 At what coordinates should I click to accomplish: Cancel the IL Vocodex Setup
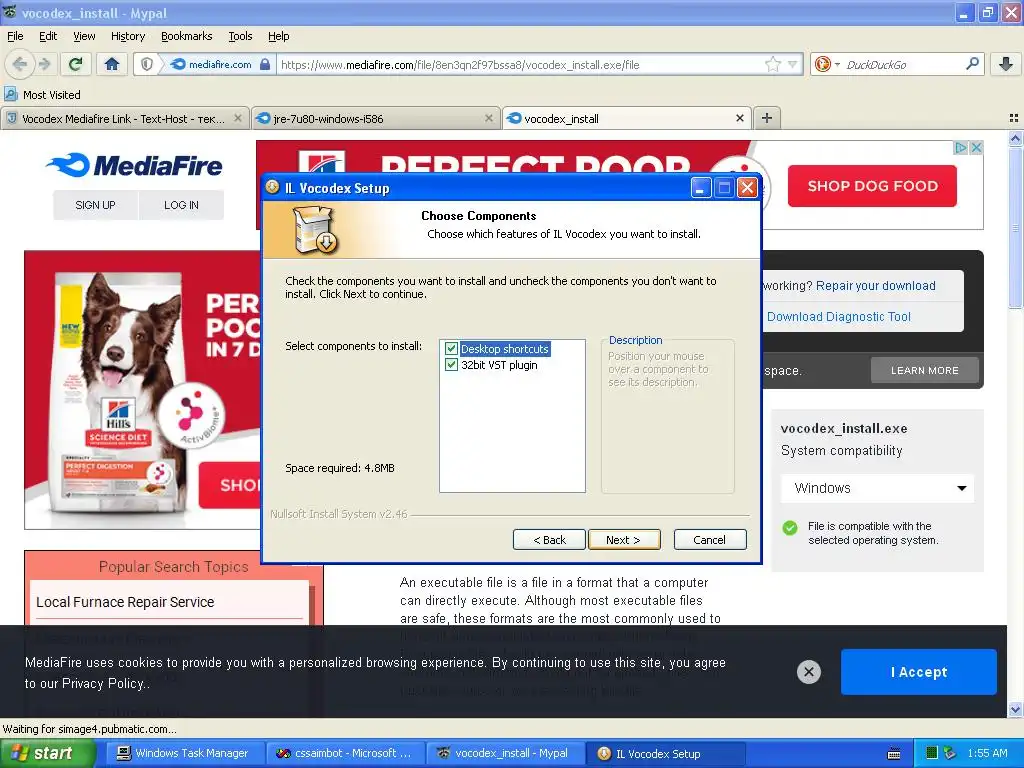point(709,539)
